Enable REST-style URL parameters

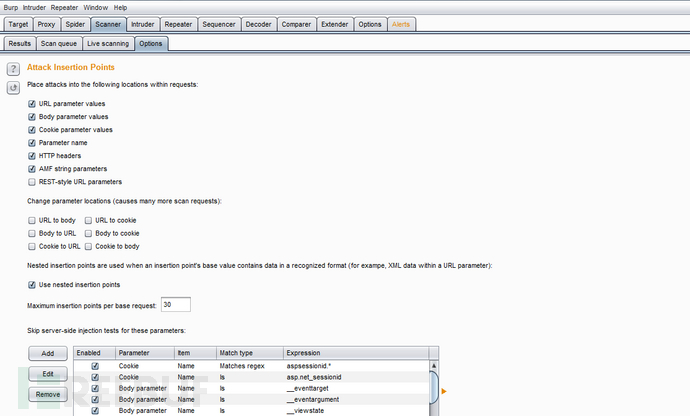pos(32,182)
